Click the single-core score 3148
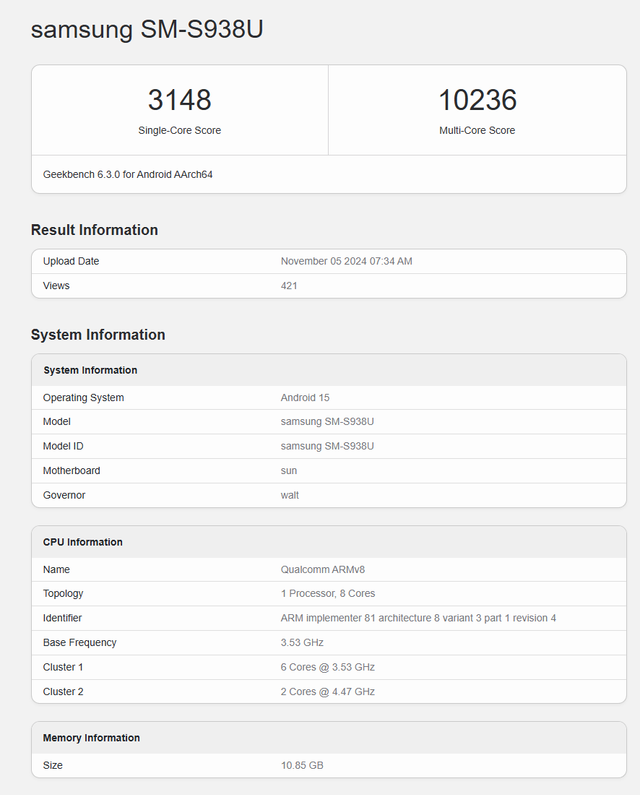The width and height of the screenshot is (640, 795). [180, 100]
